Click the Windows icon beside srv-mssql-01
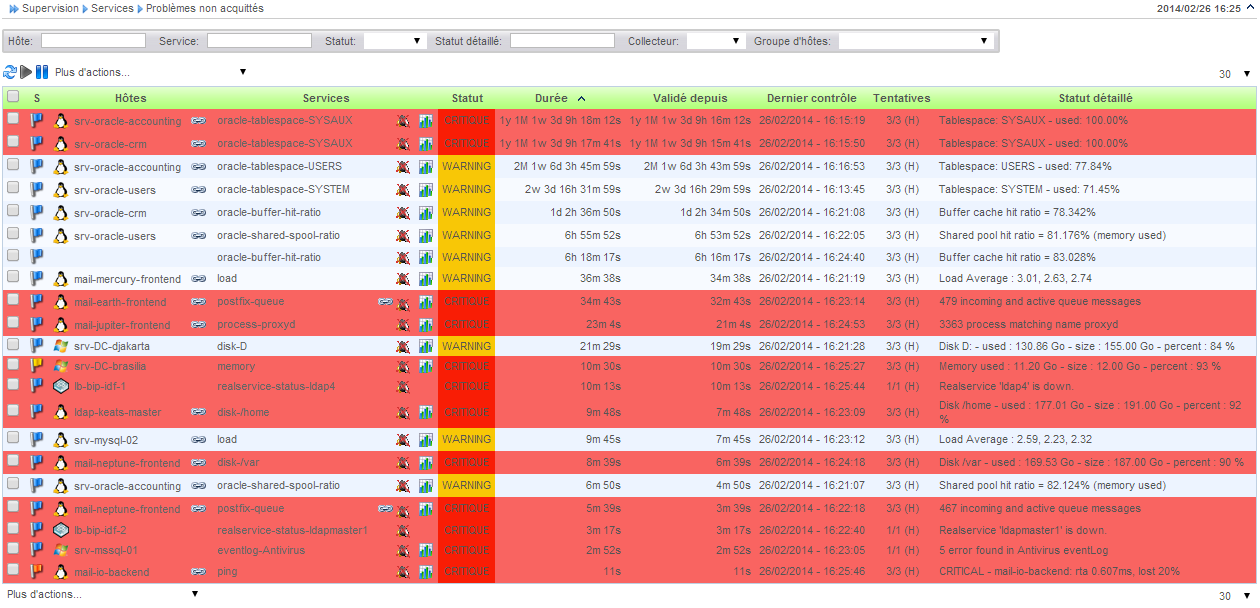Screen dimensions: 1260x608 [61, 549]
